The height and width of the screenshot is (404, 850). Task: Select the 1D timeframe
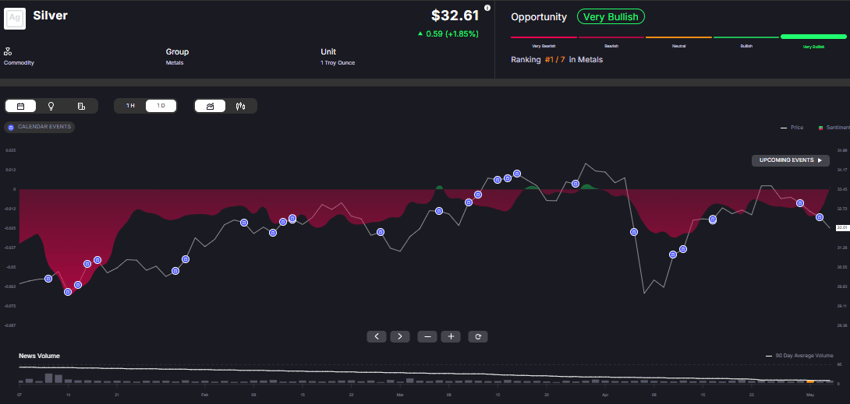(x=161, y=106)
